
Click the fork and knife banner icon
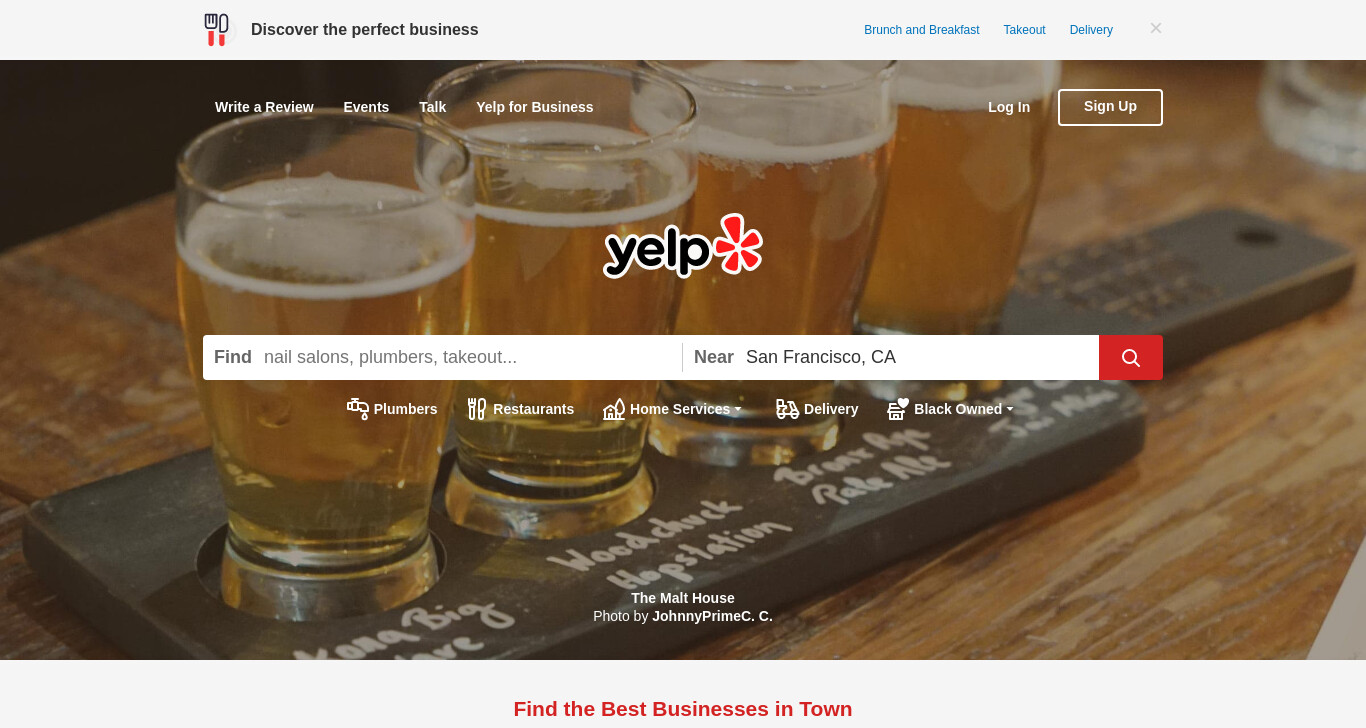[216, 29]
